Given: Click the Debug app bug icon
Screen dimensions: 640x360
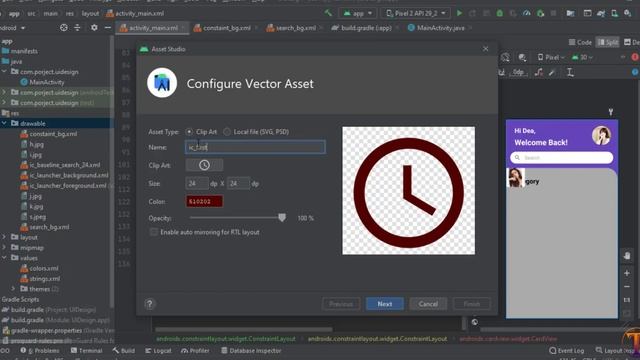Looking at the screenshot, I should (500, 13).
